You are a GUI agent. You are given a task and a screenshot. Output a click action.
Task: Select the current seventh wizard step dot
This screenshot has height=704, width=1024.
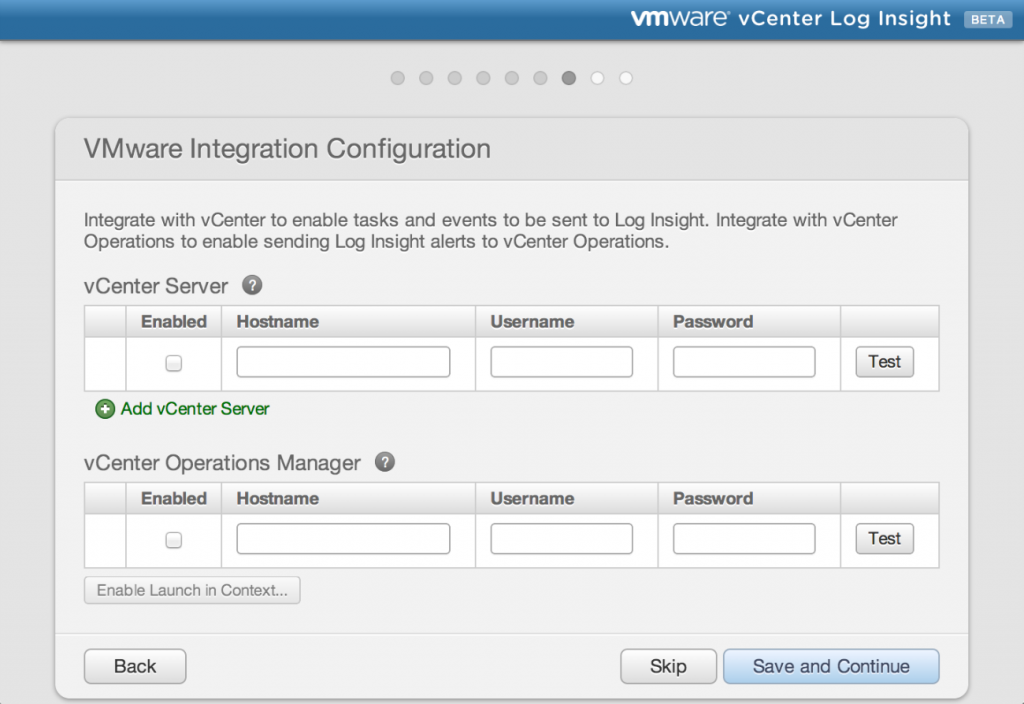(x=569, y=78)
